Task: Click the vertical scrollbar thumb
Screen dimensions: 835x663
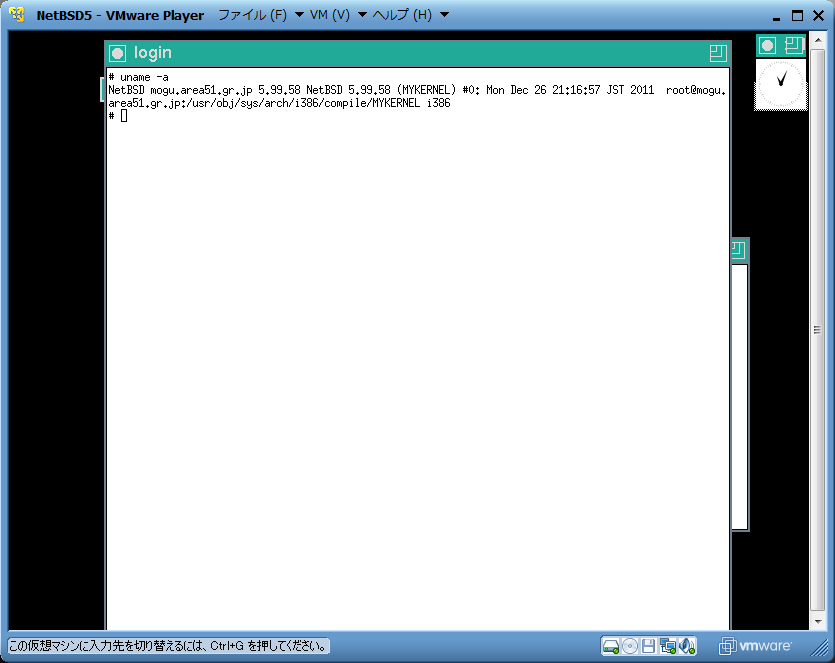Action: [x=817, y=330]
